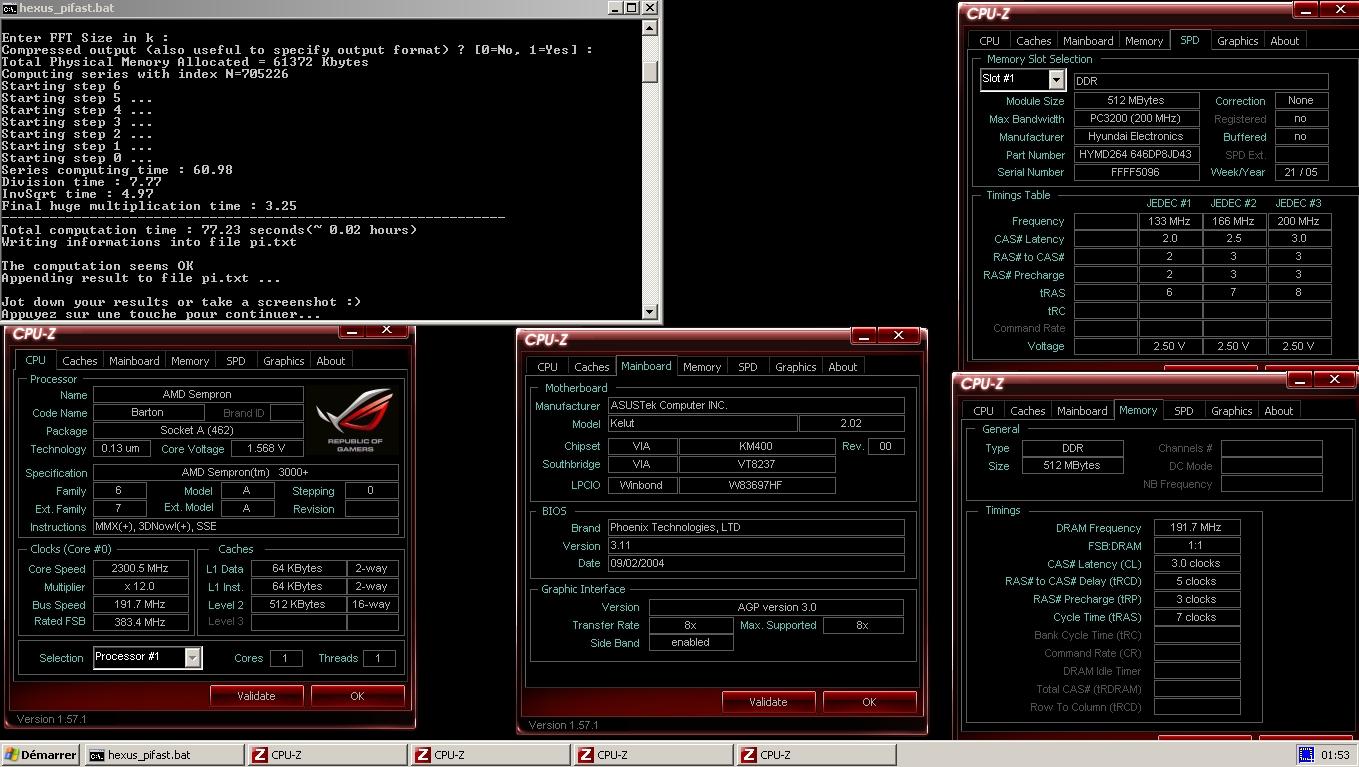Click Validate in the CPU window
1359x767 pixels.
point(256,696)
